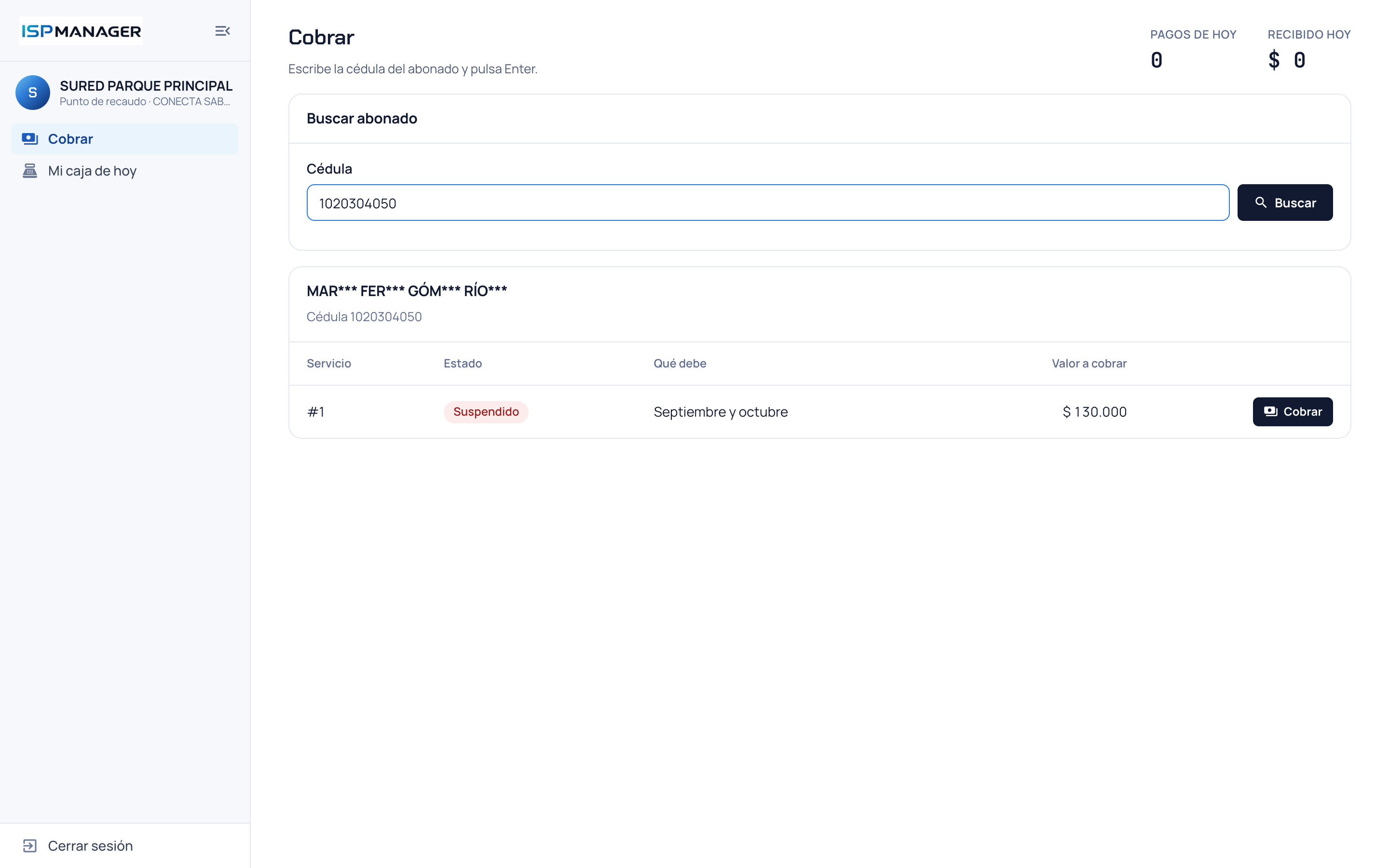Click the Punto de recaudo subtitle text

[x=145, y=102]
